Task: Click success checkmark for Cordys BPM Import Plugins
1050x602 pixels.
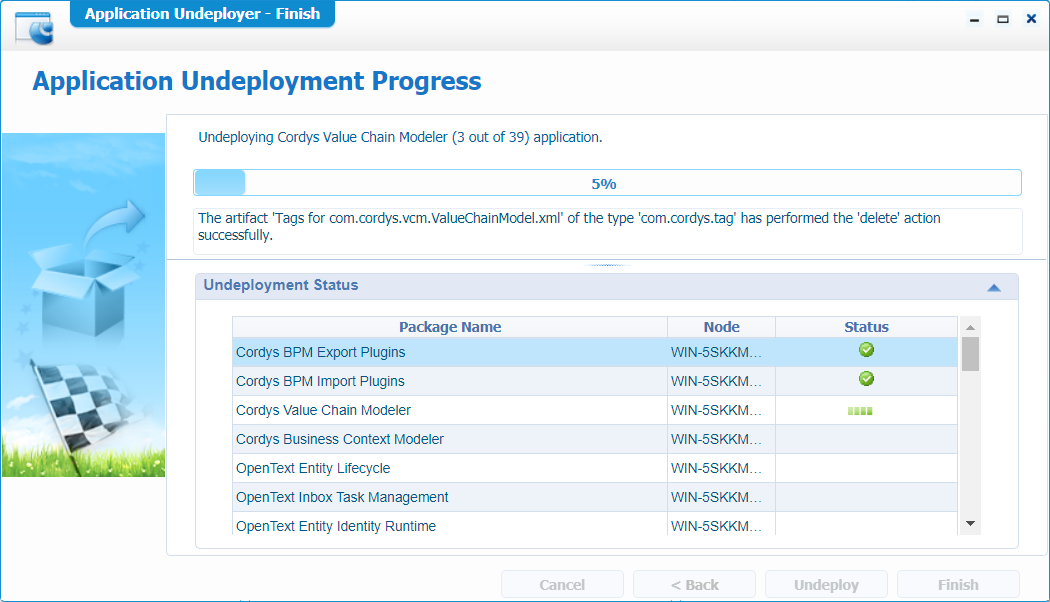Action: coord(867,379)
